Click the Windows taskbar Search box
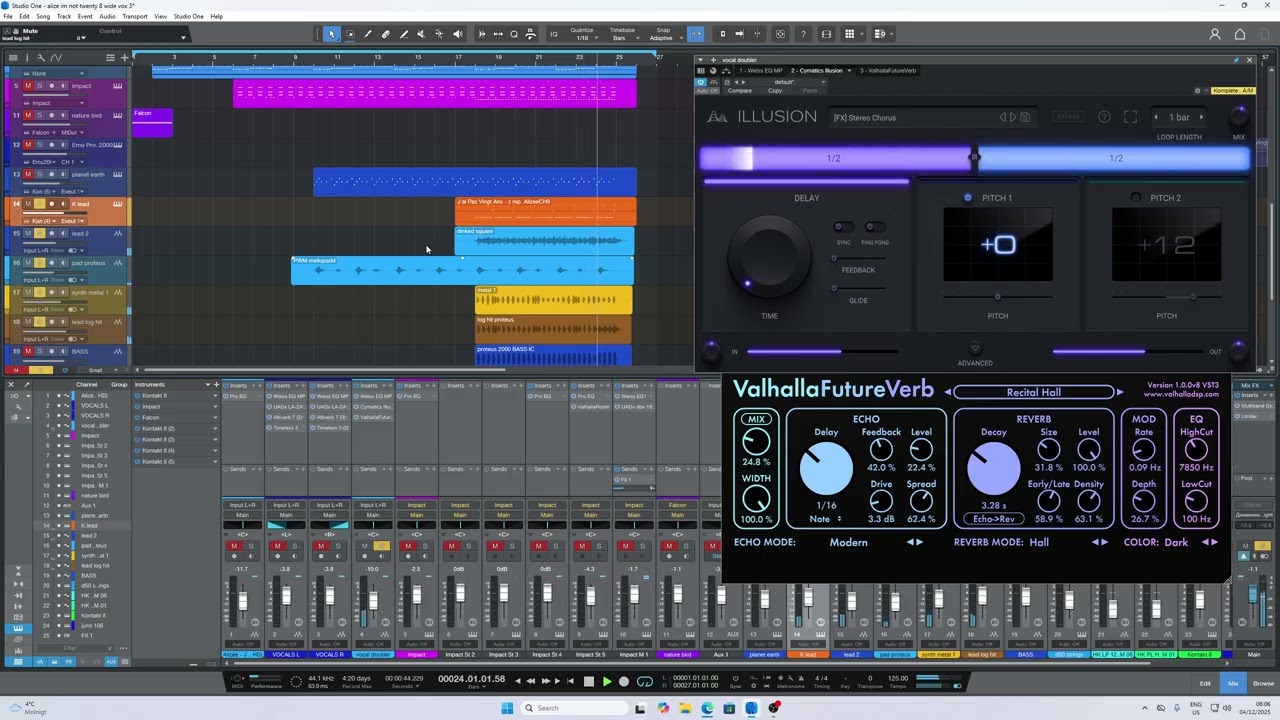Screen dimensions: 1280x720 coord(575,708)
